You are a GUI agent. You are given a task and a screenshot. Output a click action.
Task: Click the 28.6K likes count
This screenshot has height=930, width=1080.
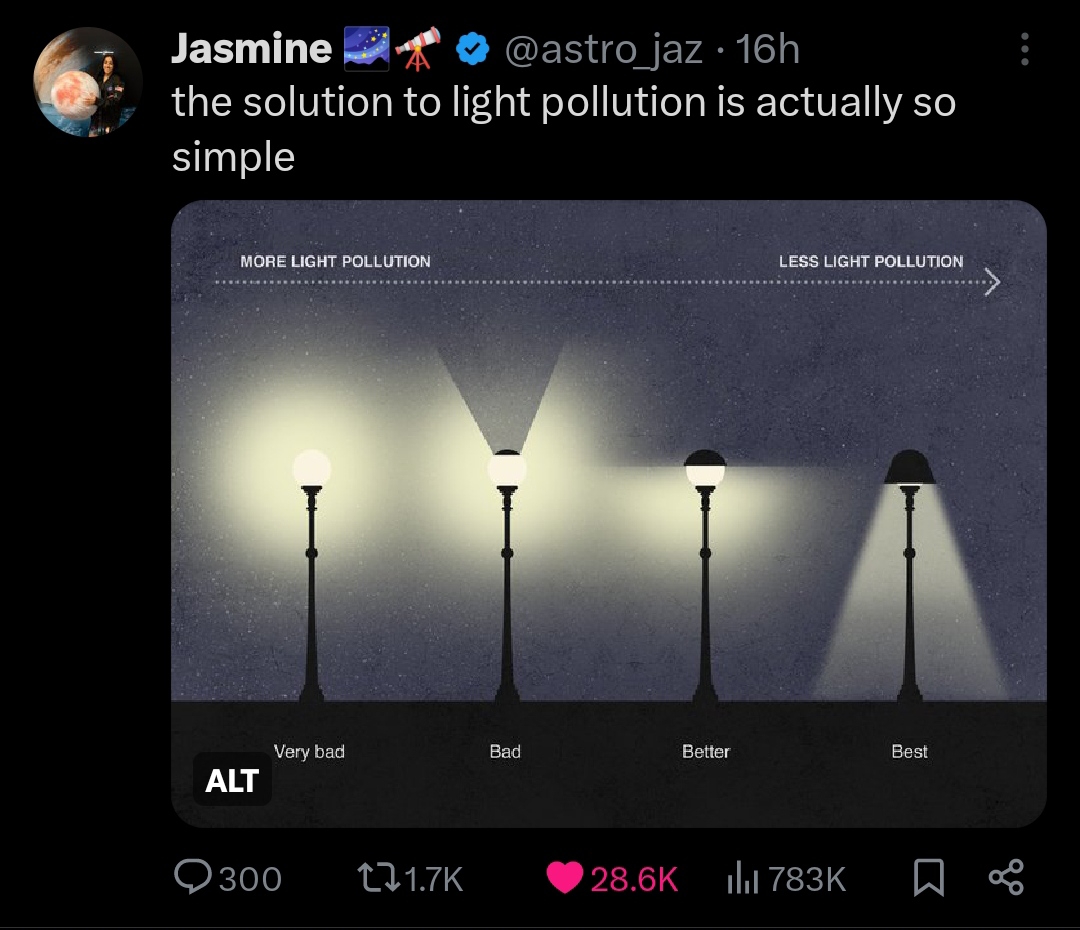tap(634, 880)
